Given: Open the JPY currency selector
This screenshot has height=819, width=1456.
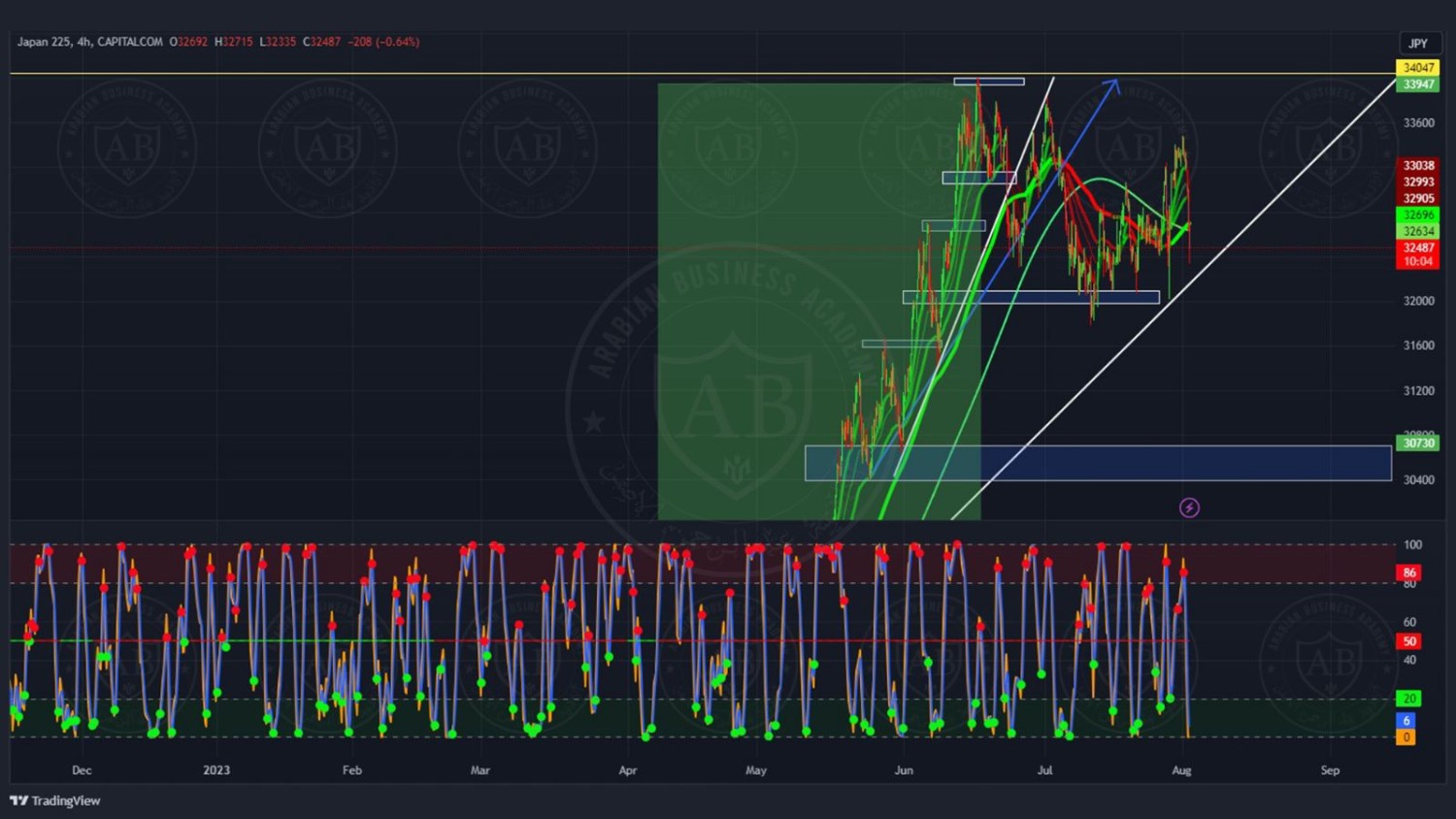Looking at the screenshot, I should tap(1418, 43).
